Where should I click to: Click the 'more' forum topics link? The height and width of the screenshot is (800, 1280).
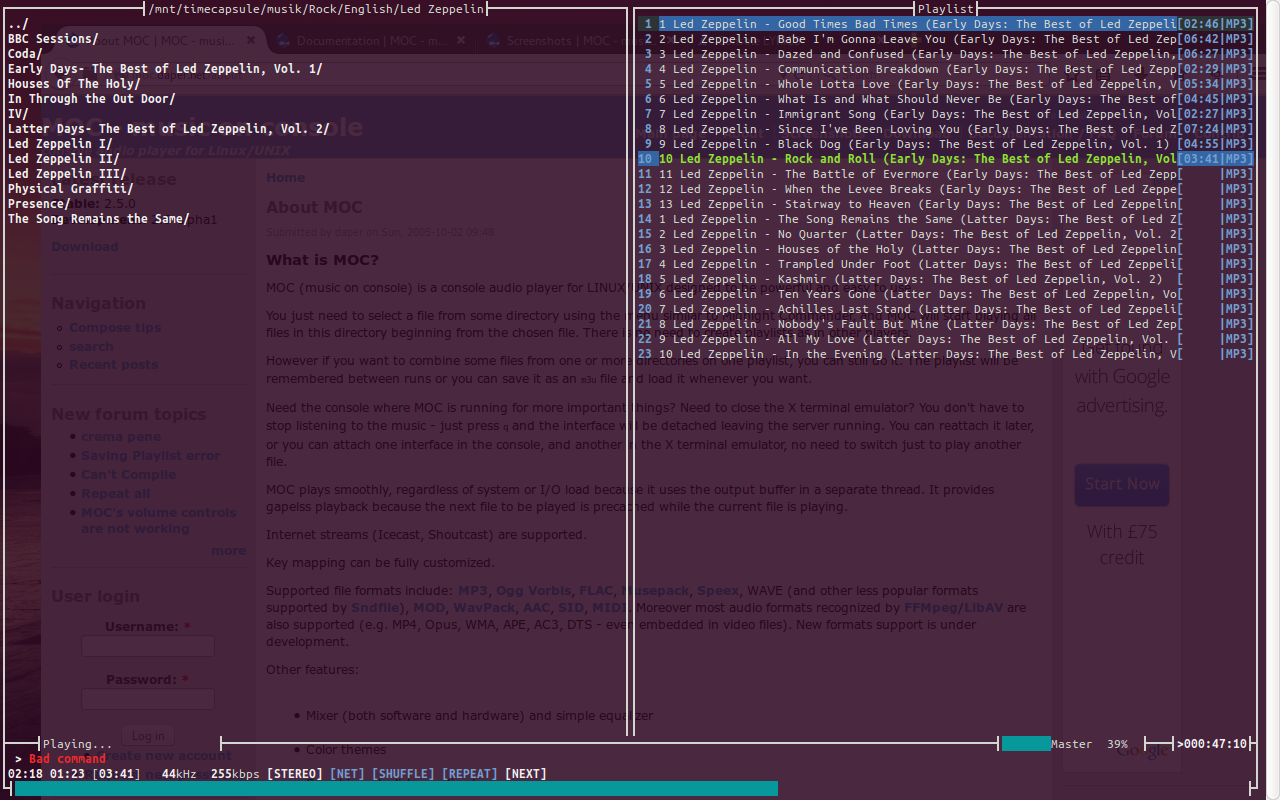pos(228,551)
